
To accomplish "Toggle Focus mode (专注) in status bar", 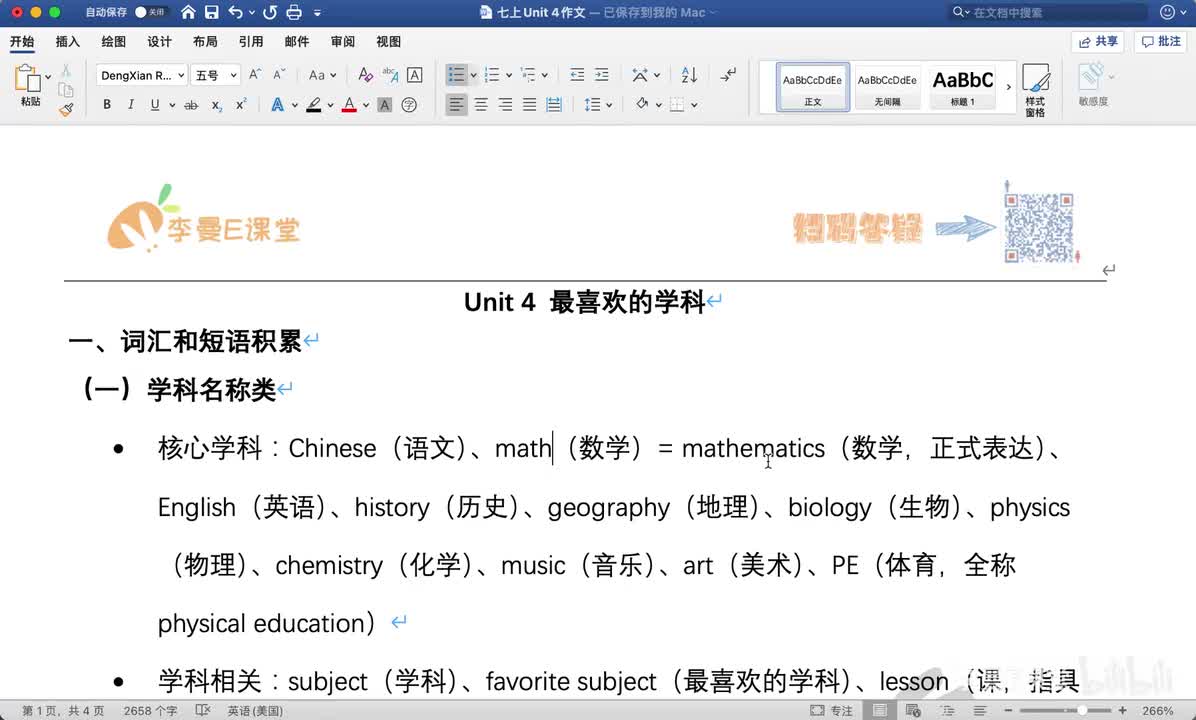I will pyautogui.click(x=831, y=710).
